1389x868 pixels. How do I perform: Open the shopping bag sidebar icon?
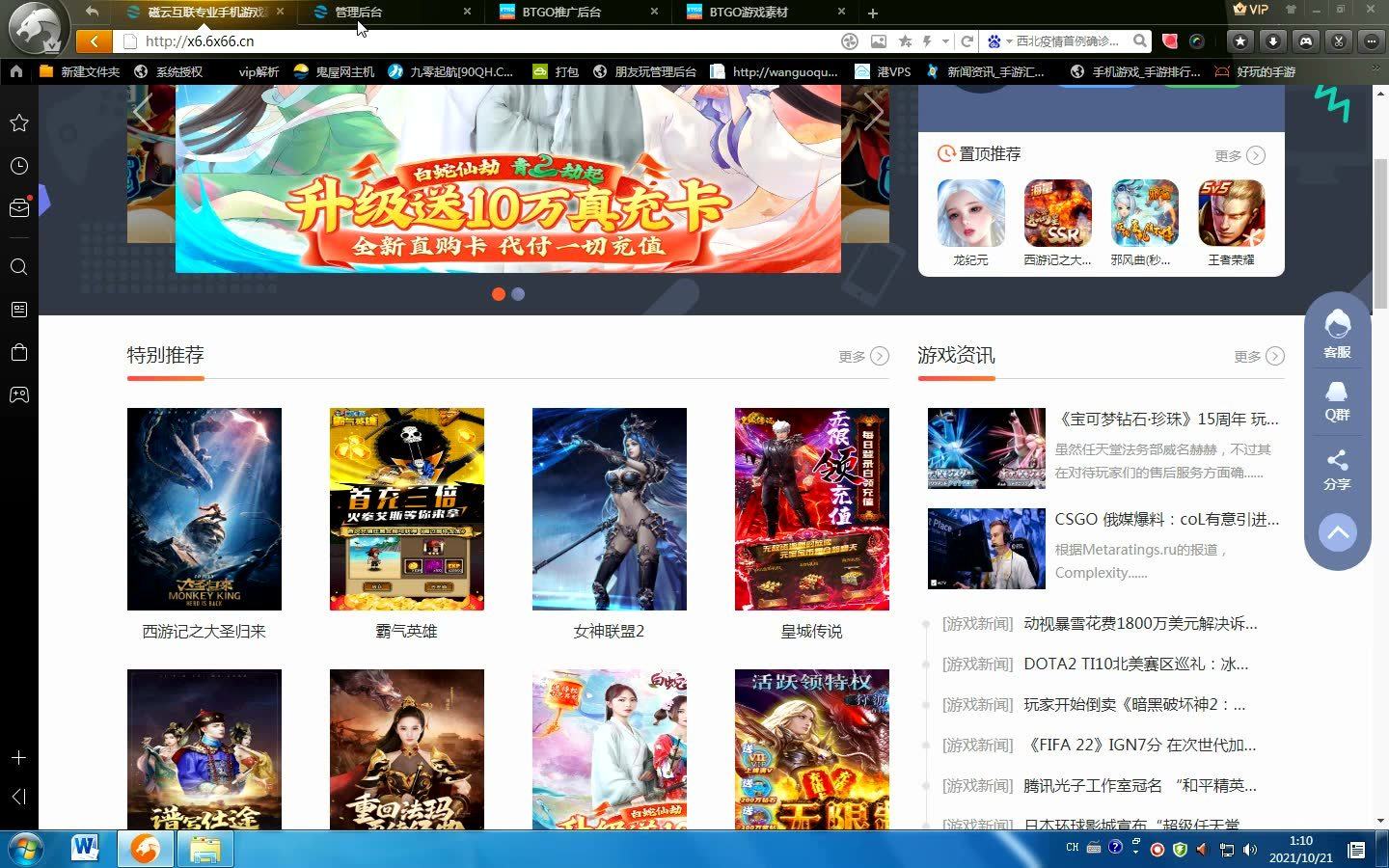pos(18,352)
